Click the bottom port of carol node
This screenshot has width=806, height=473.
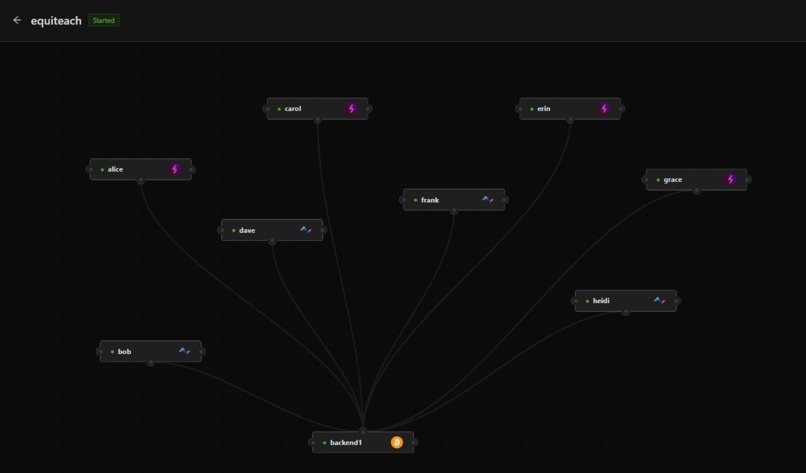pos(318,120)
